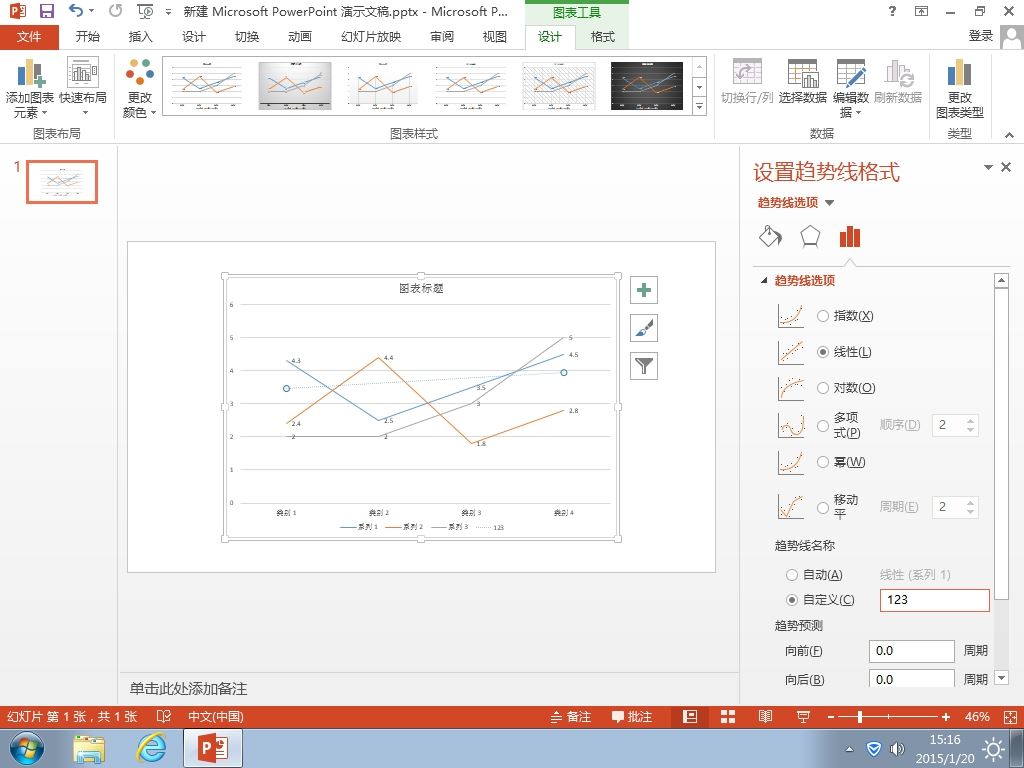This screenshot has height=768, width=1024.
Task: Select the dark background chart style
Action: click(647, 86)
